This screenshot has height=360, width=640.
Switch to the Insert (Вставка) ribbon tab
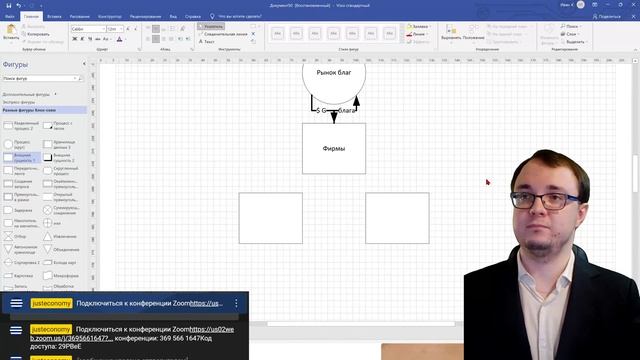point(54,16)
